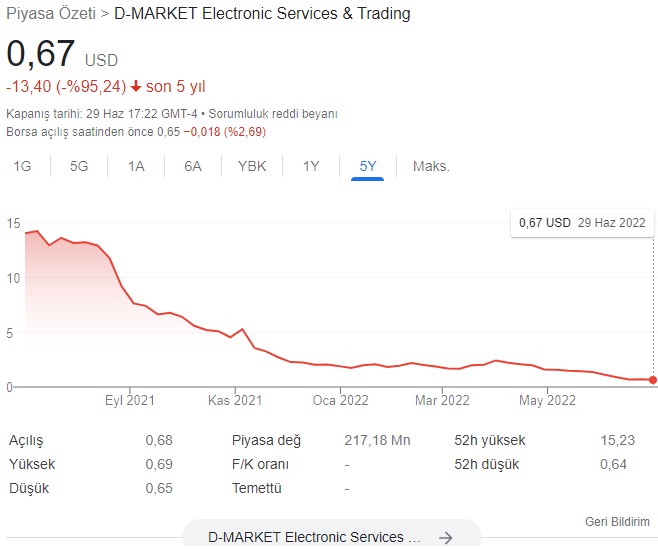Click the Geri Bildirim feedback link
658x549 pixels.
pos(617,522)
